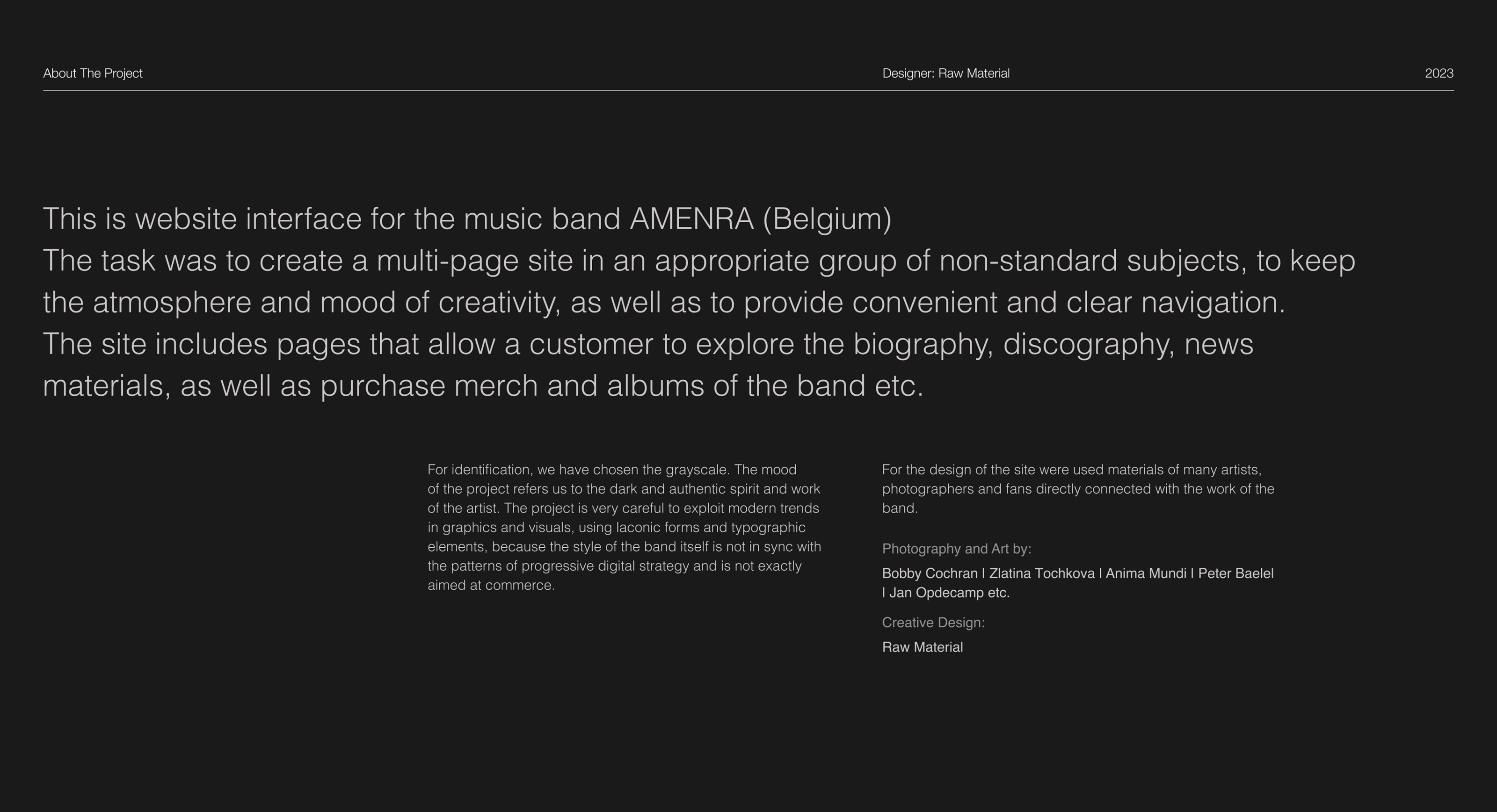Viewport: 1497px width, 812px height.
Task: Click "(Belgium)" in the headline
Action: pyautogui.click(x=827, y=219)
